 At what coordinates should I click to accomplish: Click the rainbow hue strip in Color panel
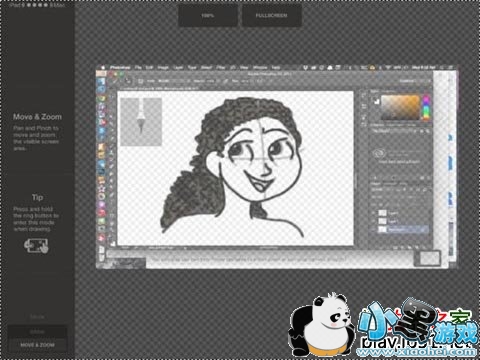(x=426, y=107)
